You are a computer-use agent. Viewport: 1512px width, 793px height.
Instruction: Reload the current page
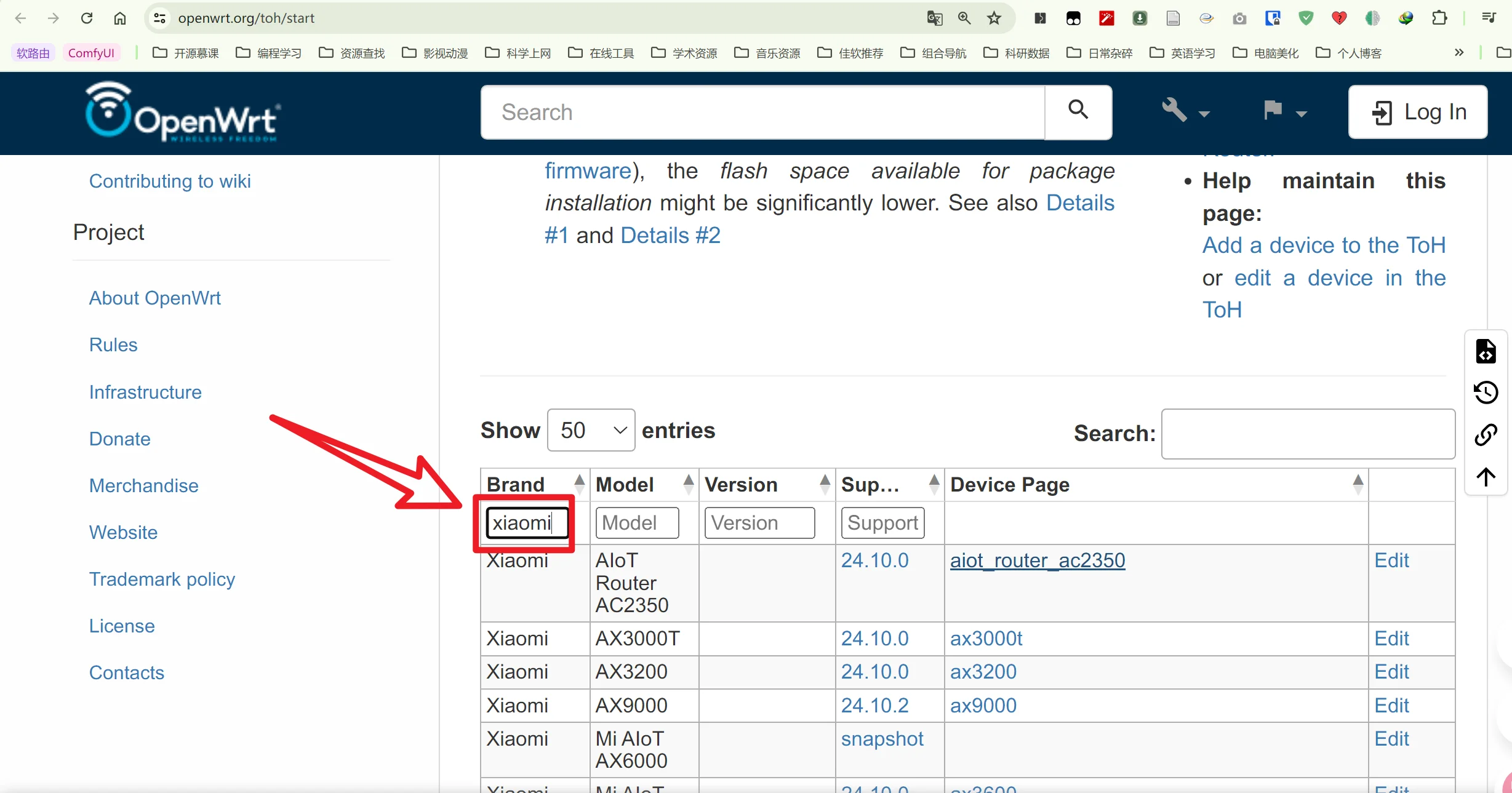tap(87, 18)
